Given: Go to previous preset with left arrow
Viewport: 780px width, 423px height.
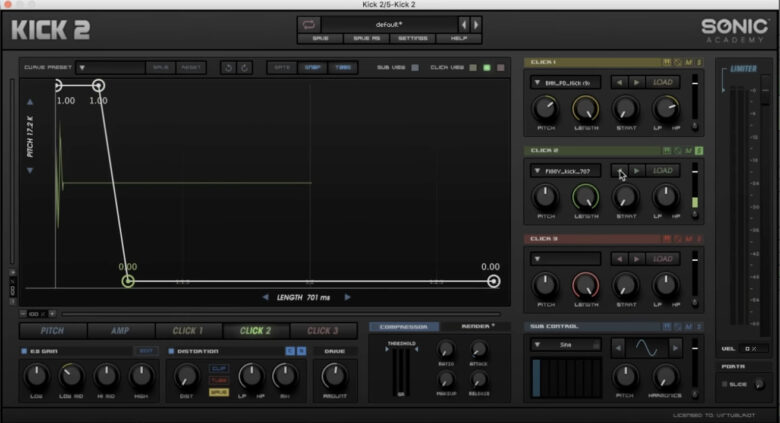Looking at the screenshot, I should tap(464, 24).
